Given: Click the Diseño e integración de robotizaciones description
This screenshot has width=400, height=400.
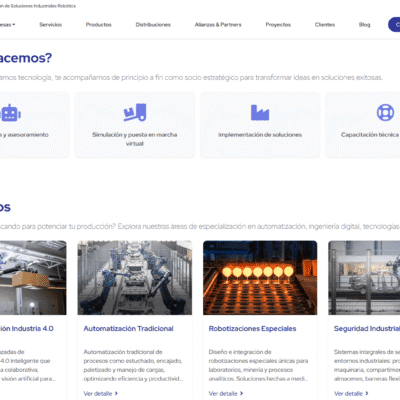Looking at the screenshot, I should point(258,365).
